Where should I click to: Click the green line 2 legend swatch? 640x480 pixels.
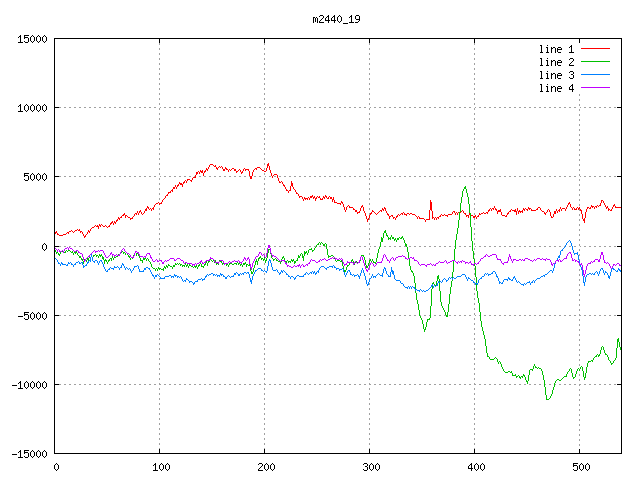[595, 62]
